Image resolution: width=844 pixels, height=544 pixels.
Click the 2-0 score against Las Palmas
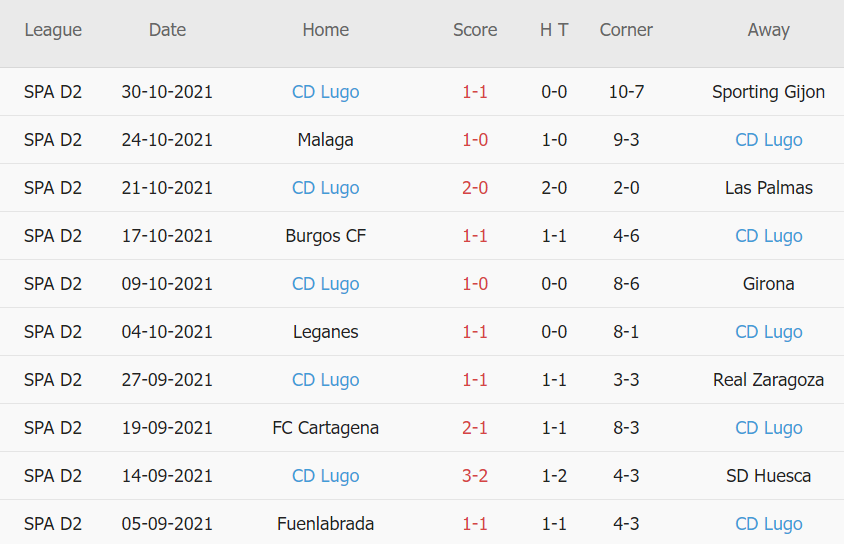(475, 188)
